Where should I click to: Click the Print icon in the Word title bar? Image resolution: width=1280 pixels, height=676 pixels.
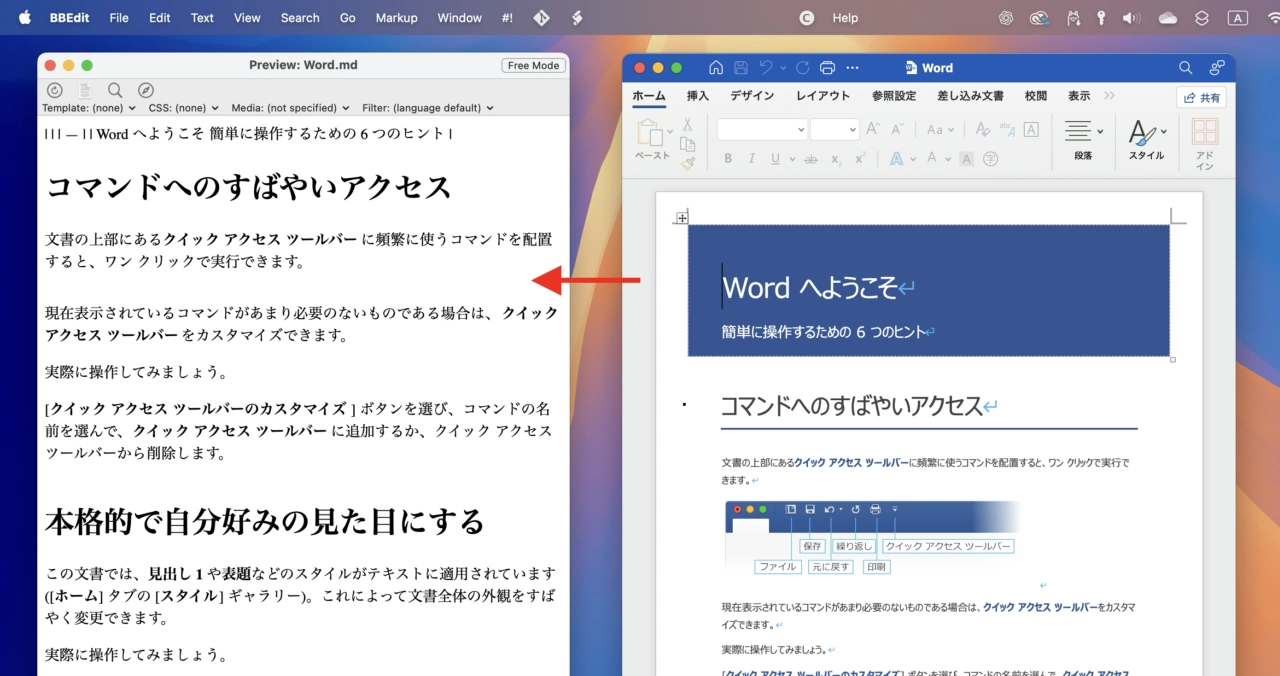(x=827, y=68)
